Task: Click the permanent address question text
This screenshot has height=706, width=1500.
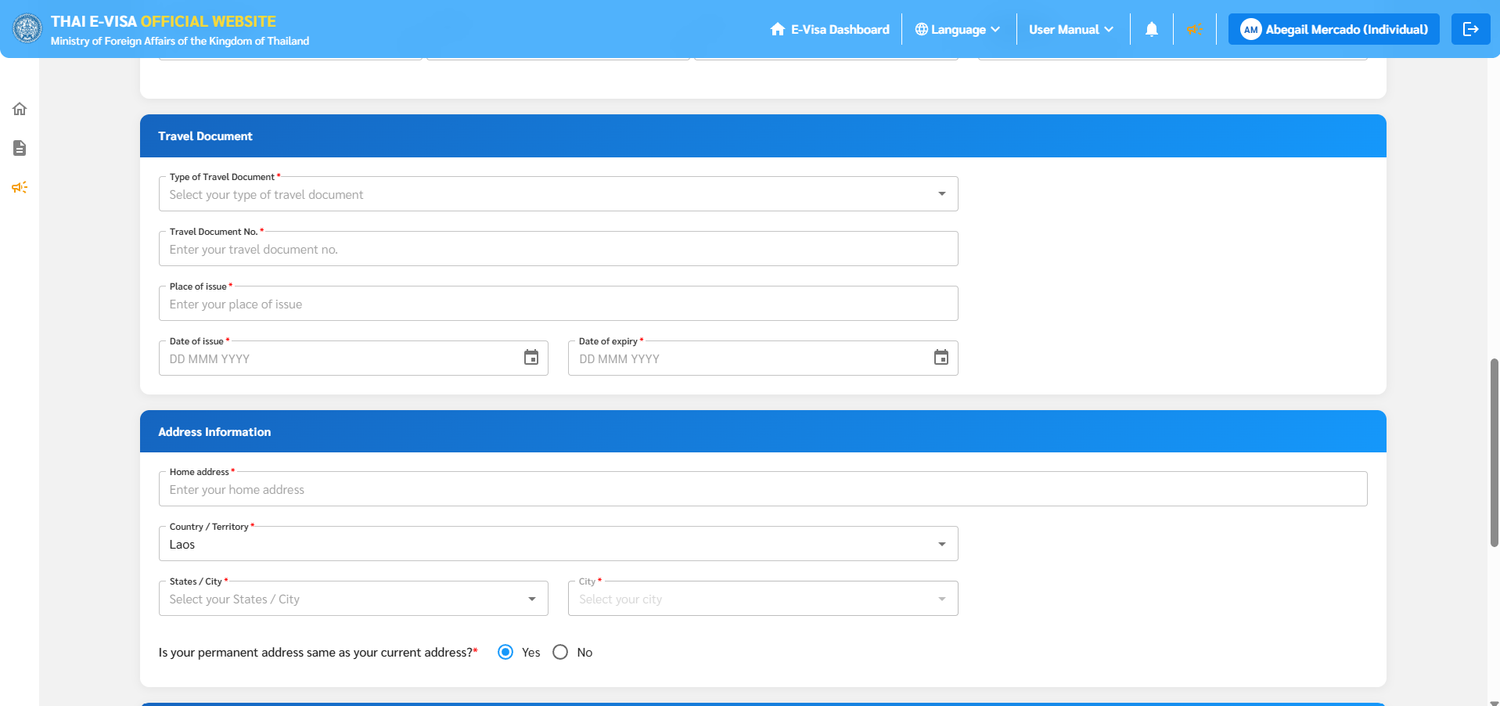Action: click(316, 652)
